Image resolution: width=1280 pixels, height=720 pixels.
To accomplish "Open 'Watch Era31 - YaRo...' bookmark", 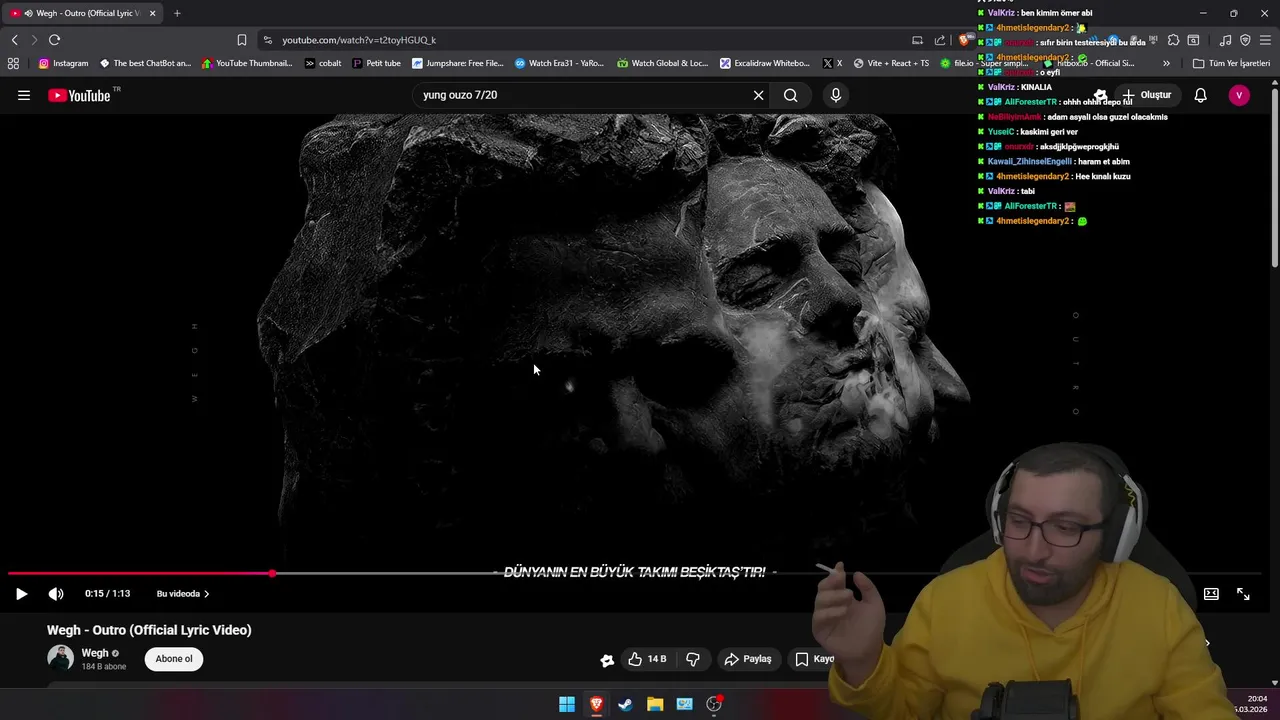I will click(559, 63).
